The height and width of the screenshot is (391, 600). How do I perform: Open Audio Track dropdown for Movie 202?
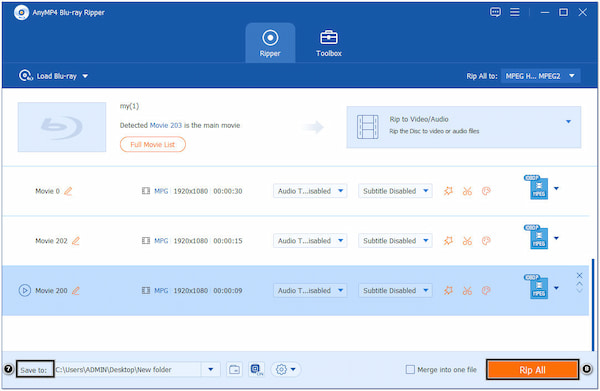point(310,241)
